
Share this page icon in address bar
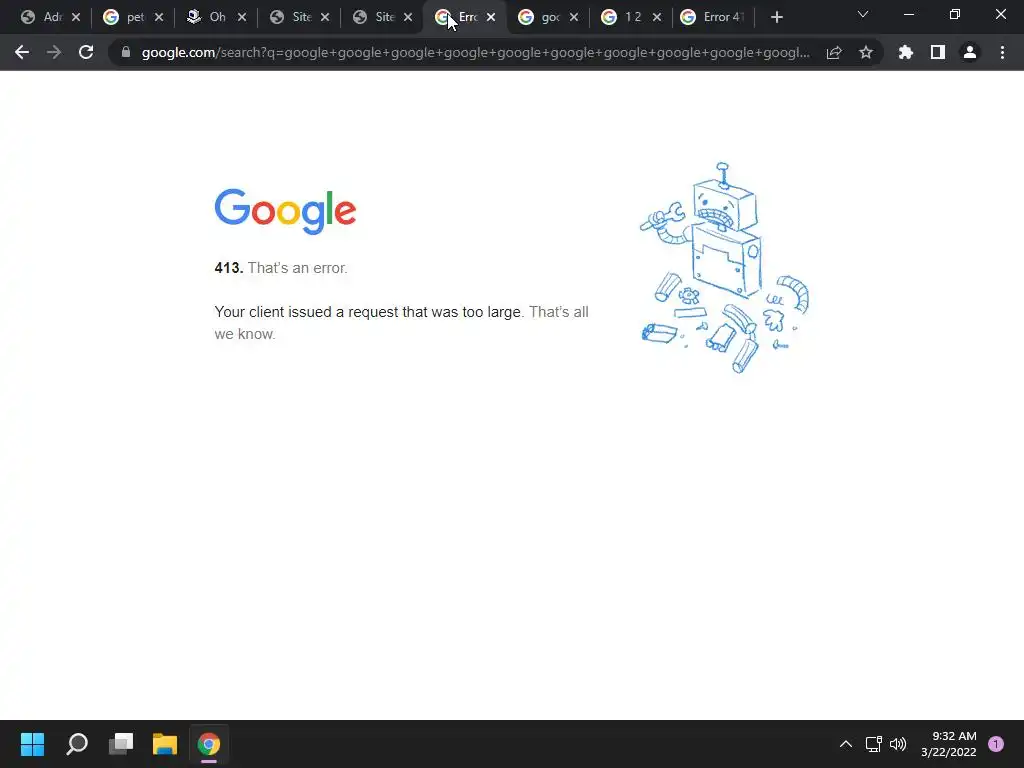point(834,52)
